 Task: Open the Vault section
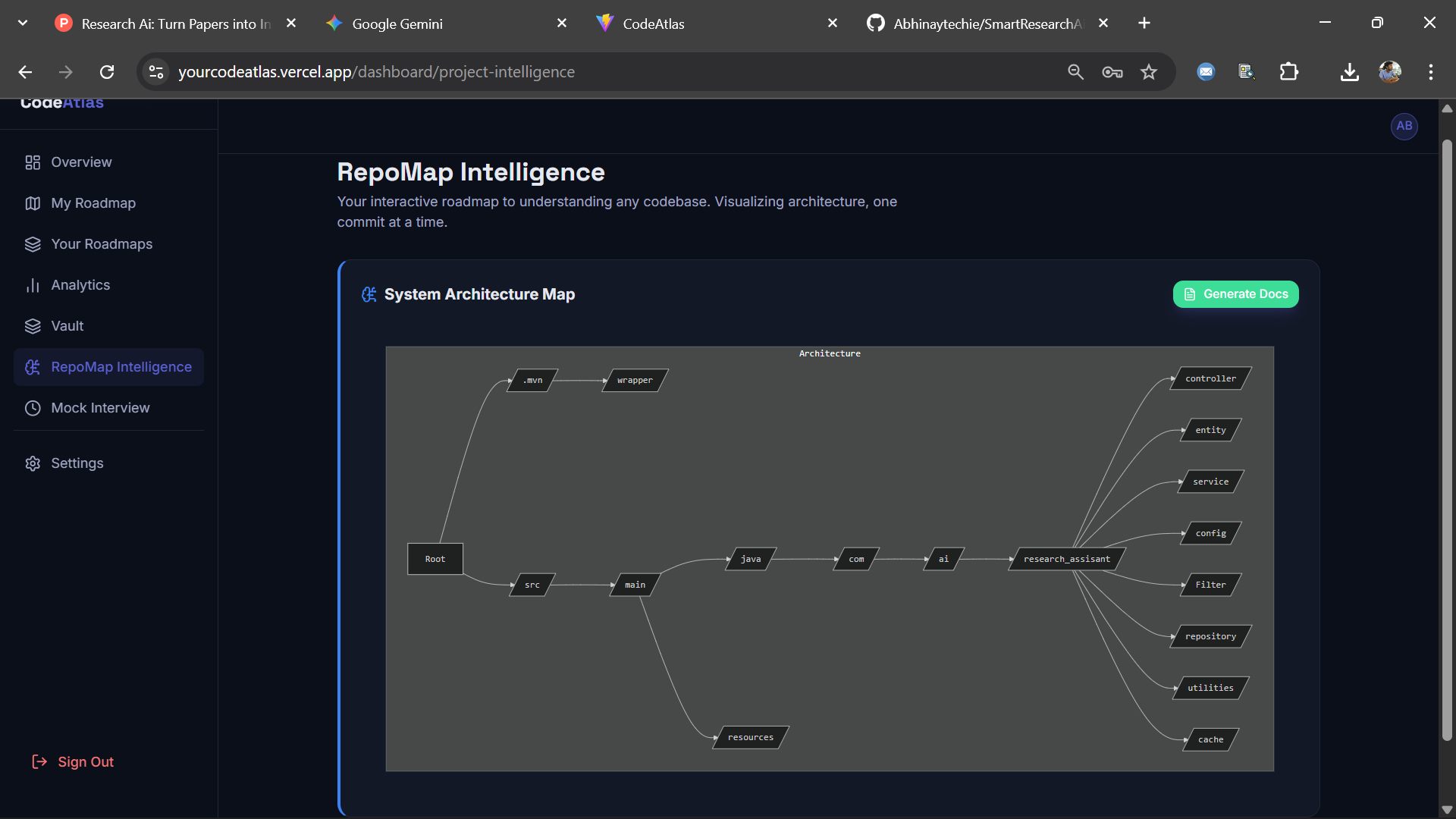pos(67,325)
